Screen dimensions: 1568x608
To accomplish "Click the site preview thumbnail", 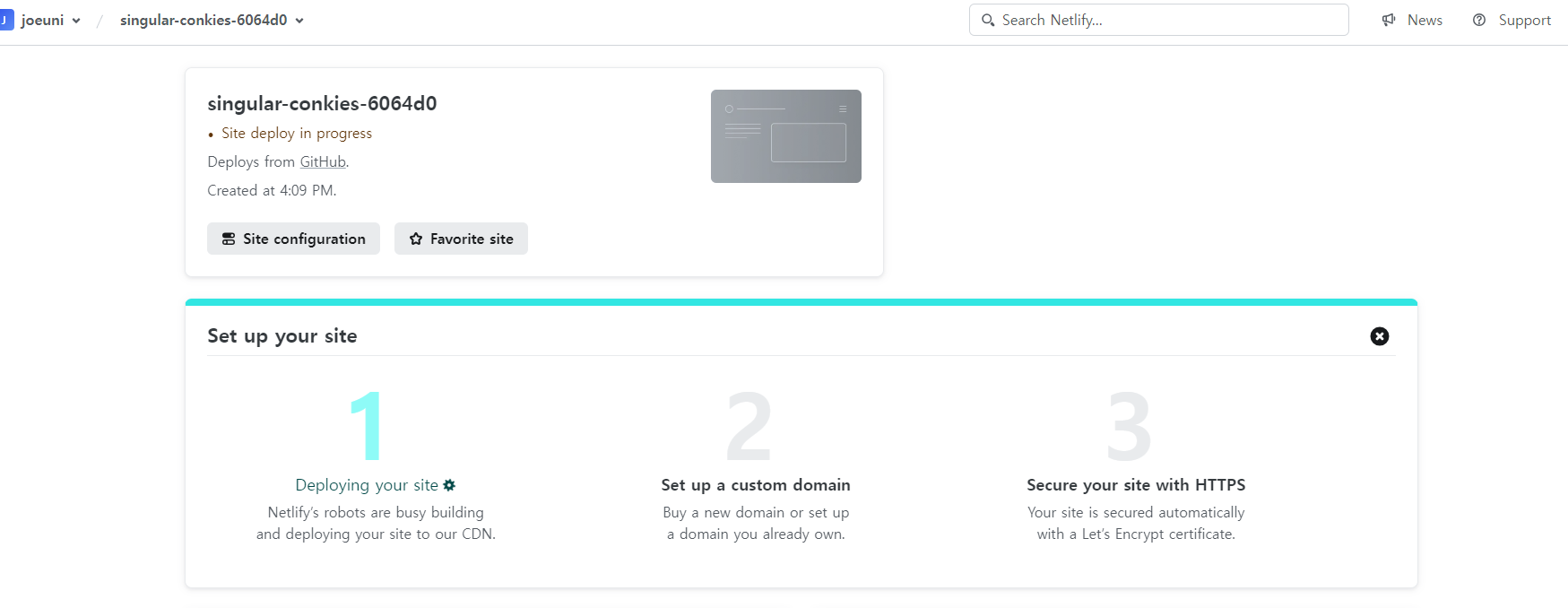I will [x=785, y=136].
